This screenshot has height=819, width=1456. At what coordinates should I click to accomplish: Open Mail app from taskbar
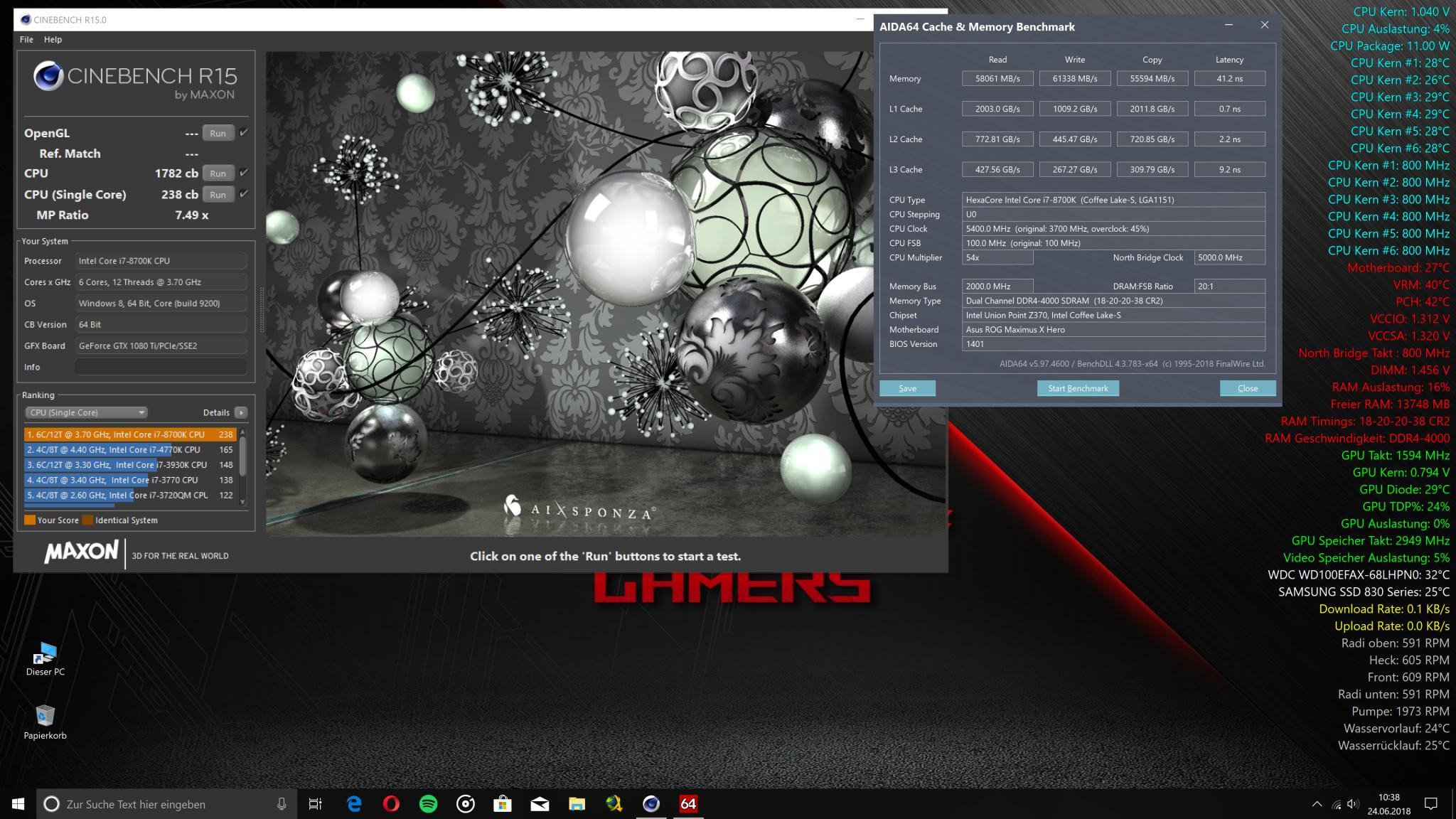point(540,804)
